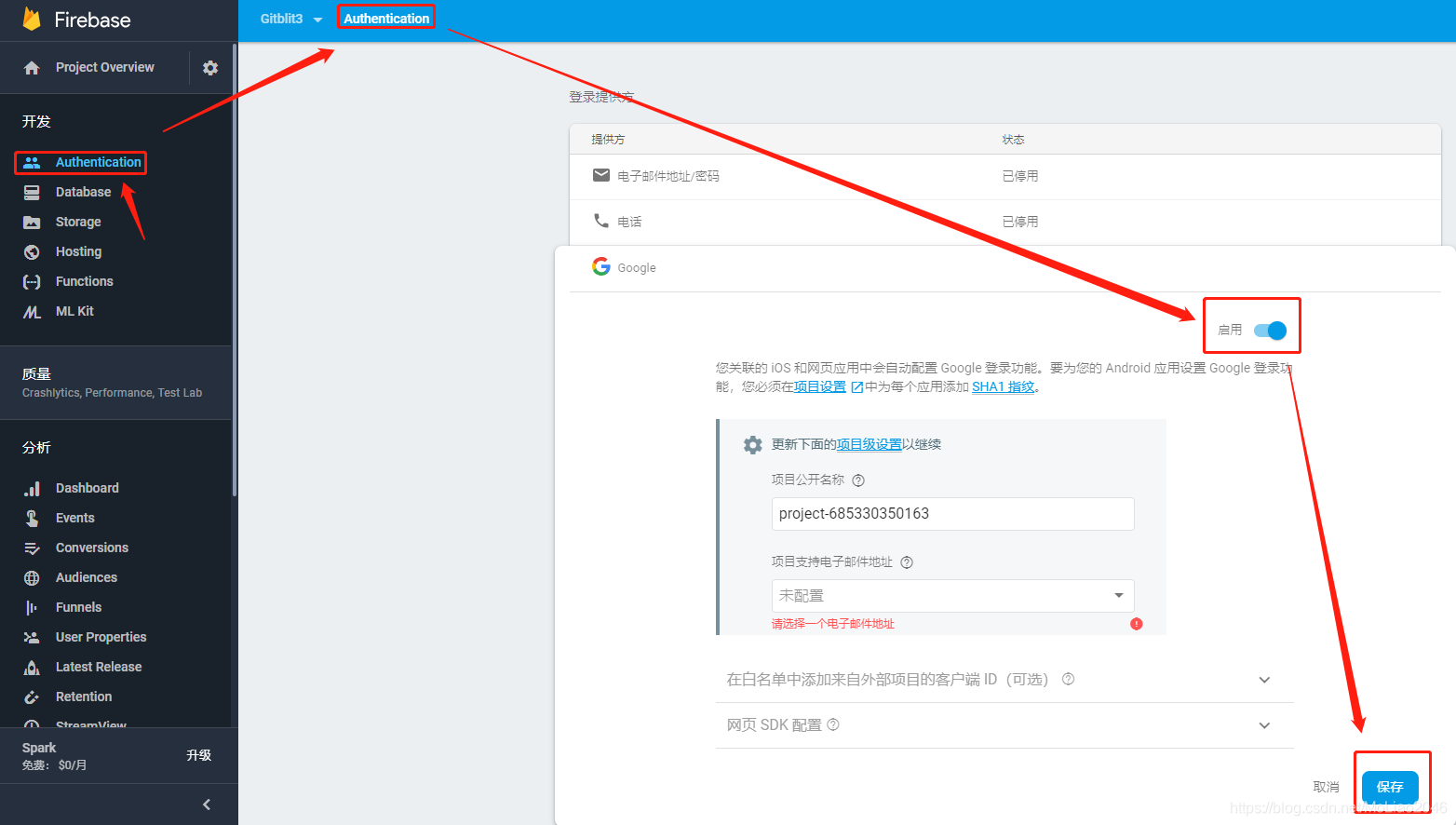Viewport: 1456px width, 825px height.
Task: Click Project Overview in the sidebar
Action: (x=104, y=67)
